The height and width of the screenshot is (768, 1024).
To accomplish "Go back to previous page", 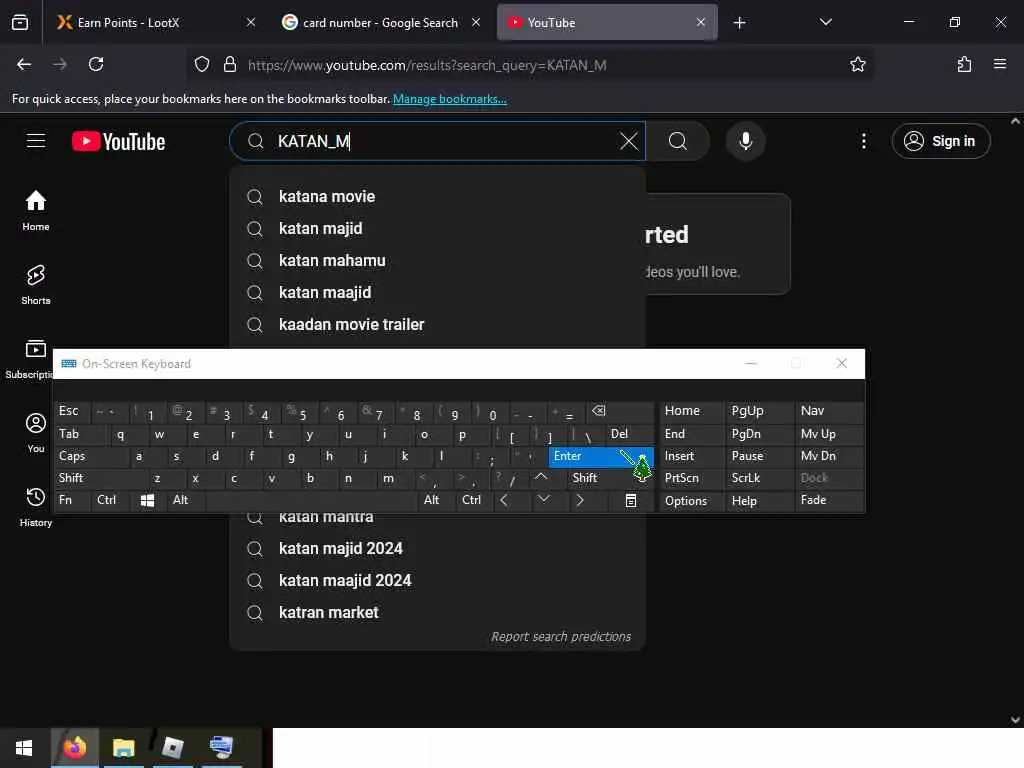I will click(24, 64).
